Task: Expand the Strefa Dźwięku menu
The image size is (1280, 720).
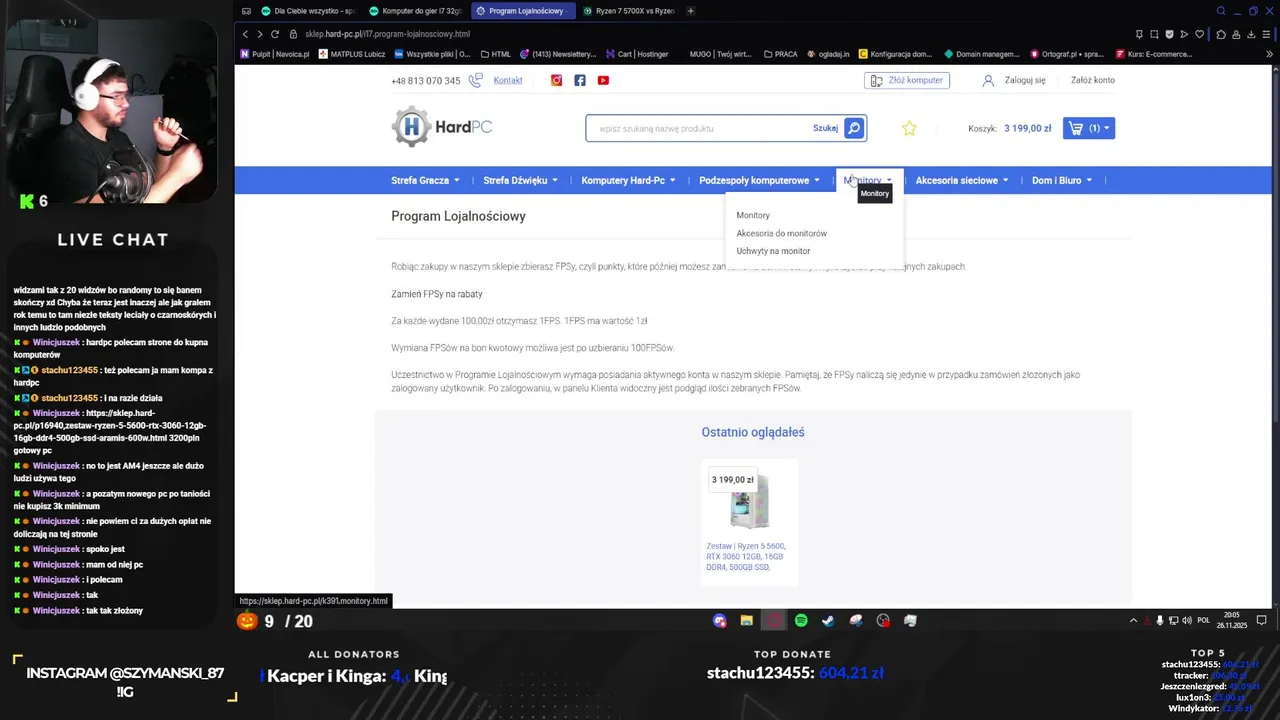Action: [x=520, y=181]
